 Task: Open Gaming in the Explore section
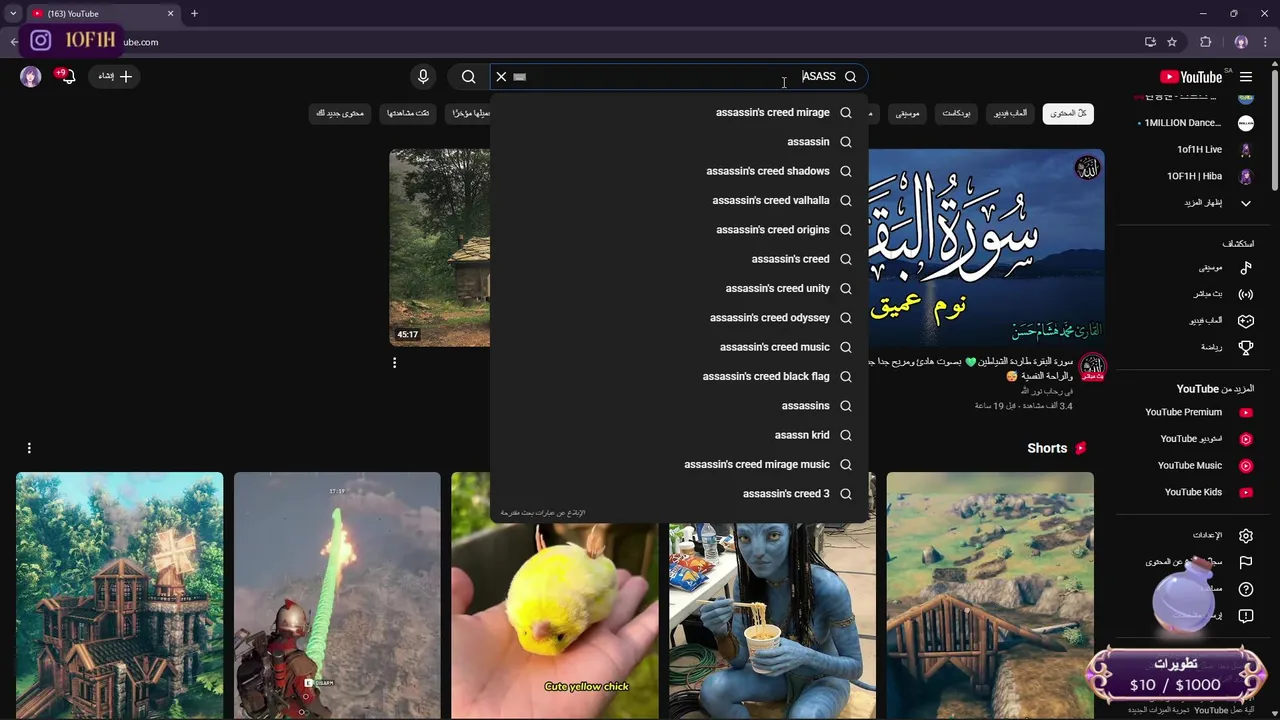[1222, 321]
